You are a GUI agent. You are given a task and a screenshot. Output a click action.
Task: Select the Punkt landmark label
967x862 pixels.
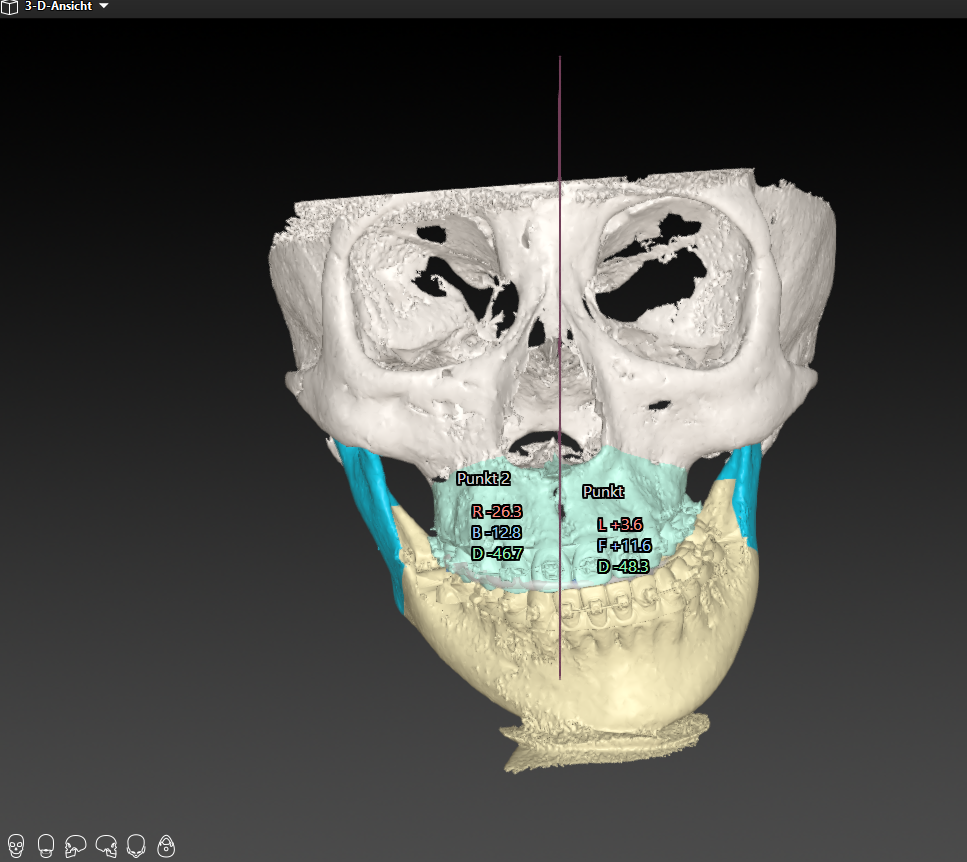tap(603, 492)
